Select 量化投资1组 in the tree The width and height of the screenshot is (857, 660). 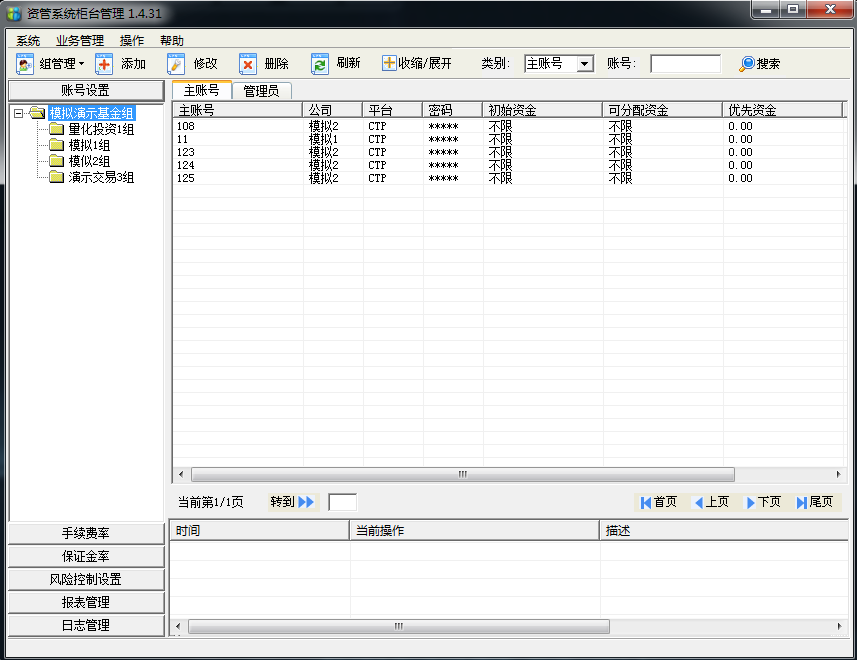pos(100,130)
